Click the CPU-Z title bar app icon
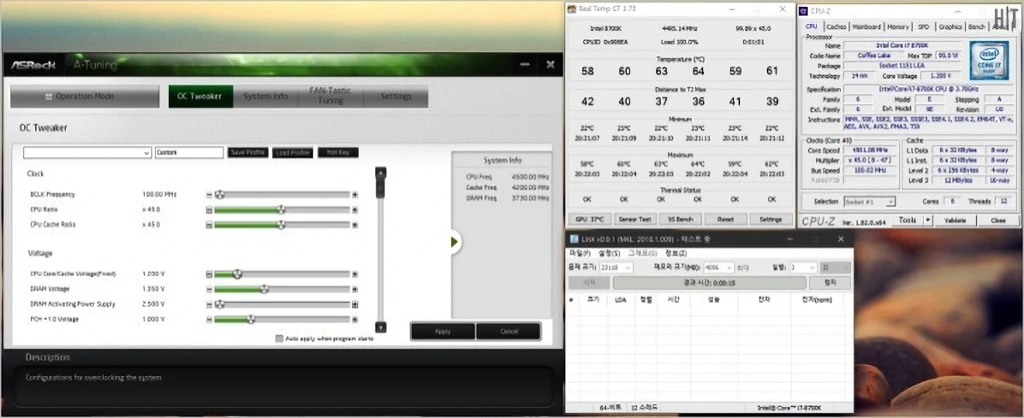The width and height of the screenshot is (1024, 418). pyautogui.click(x=803, y=10)
